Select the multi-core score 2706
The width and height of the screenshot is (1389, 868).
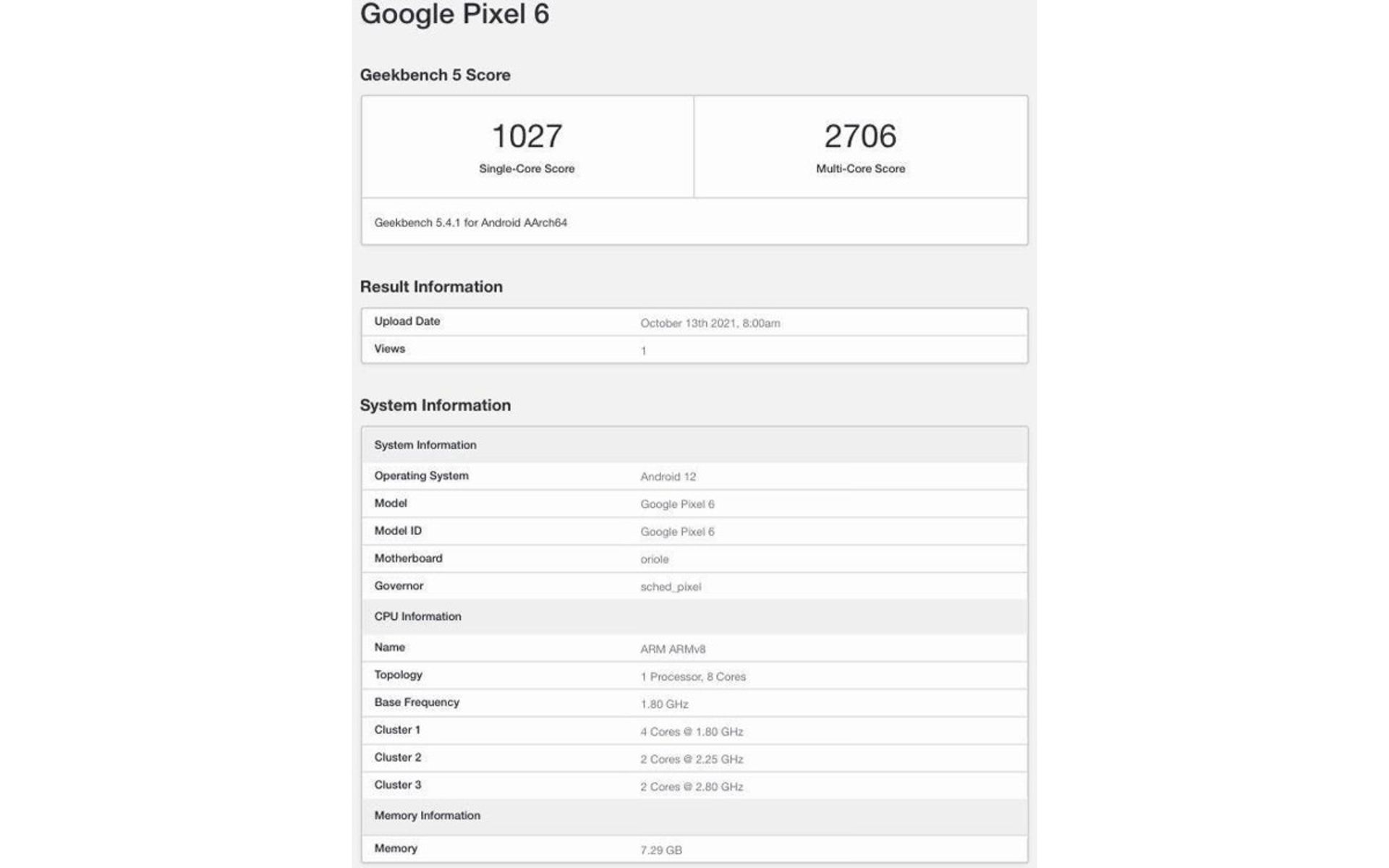[x=860, y=136]
